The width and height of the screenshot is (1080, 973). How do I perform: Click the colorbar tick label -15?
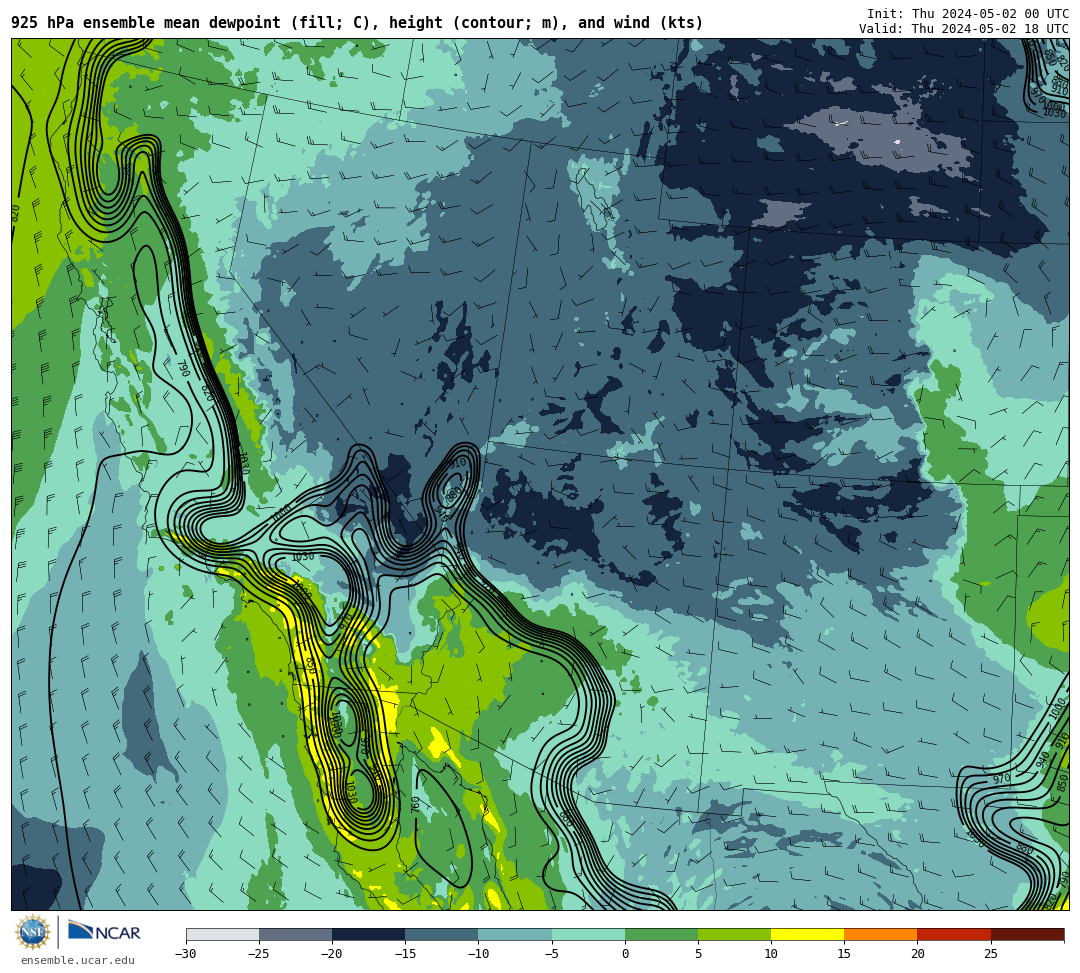[x=405, y=954]
